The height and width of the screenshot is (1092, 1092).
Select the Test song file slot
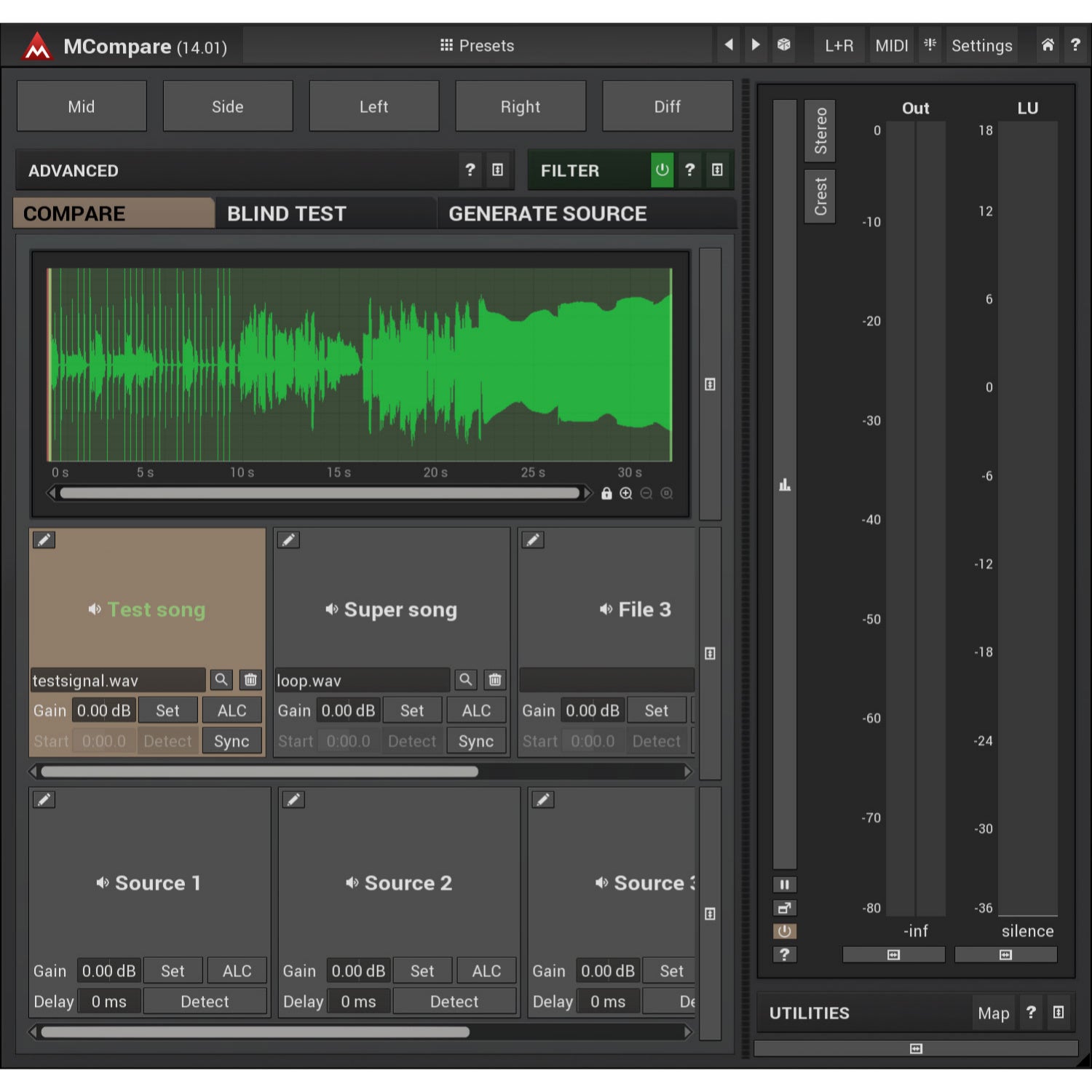point(147,609)
